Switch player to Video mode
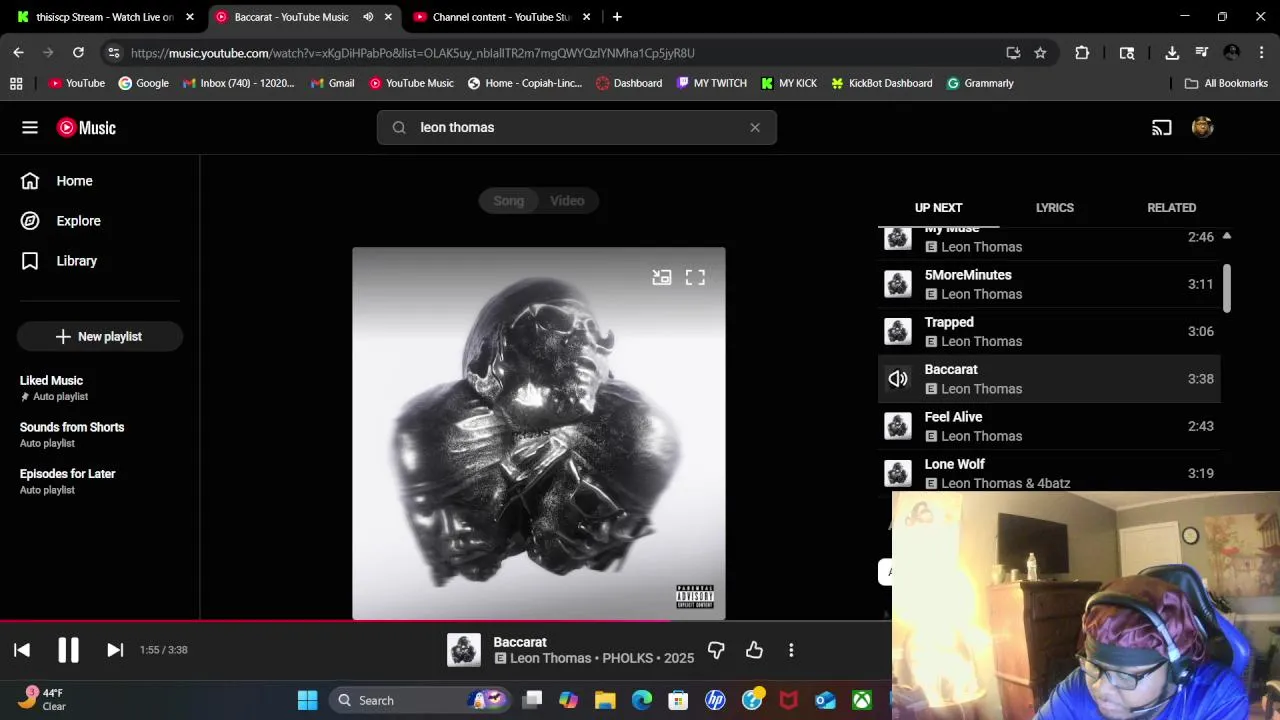 [567, 201]
